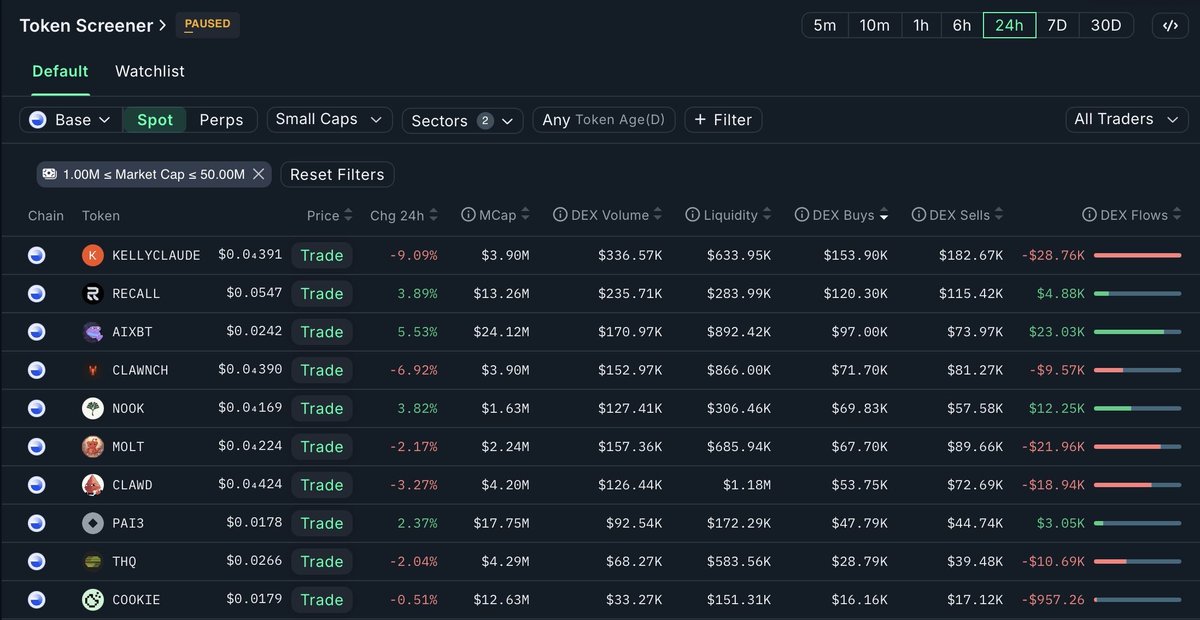Sort by Chg 24h column

click(x=404, y=215)
